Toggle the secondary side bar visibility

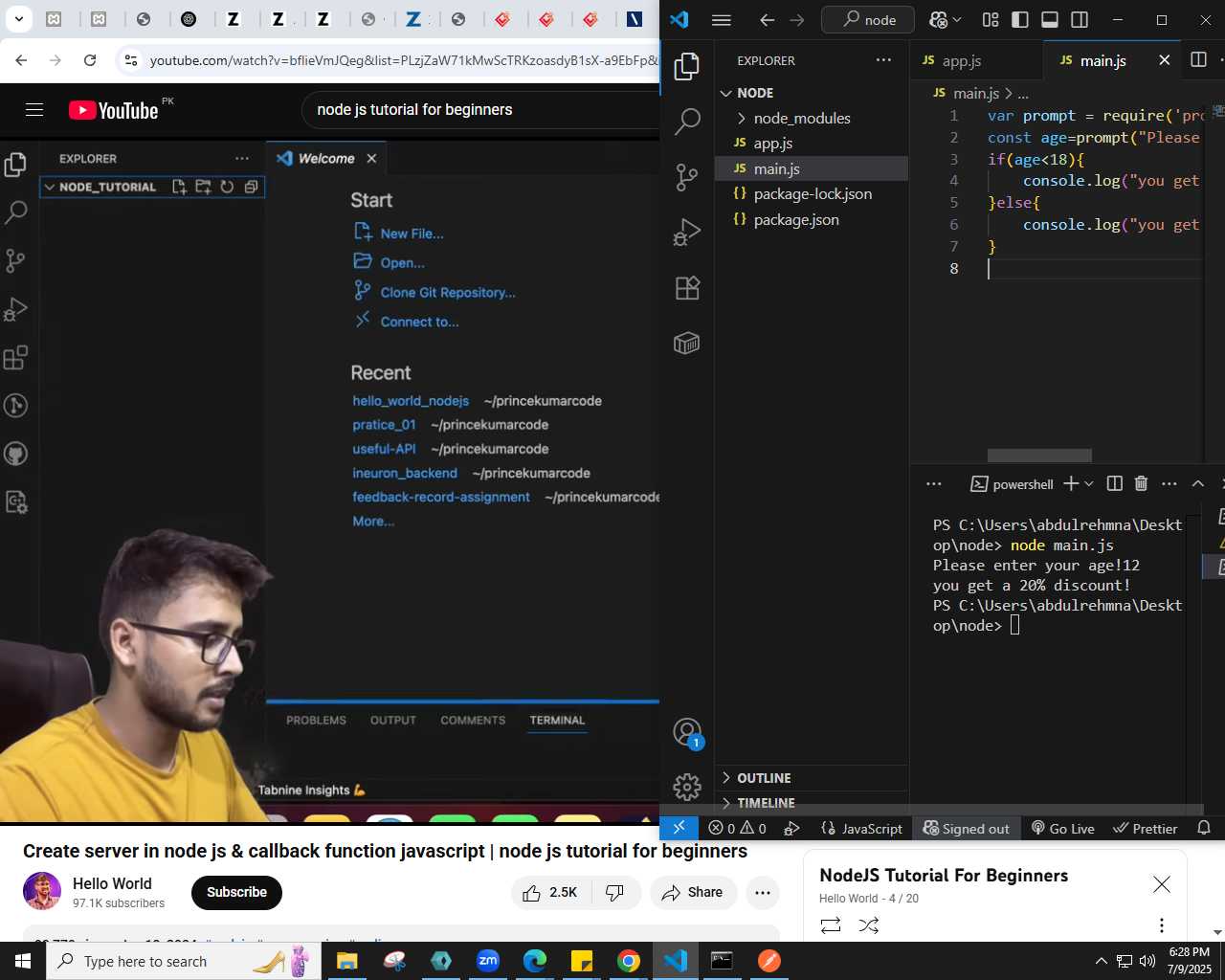1080,20
